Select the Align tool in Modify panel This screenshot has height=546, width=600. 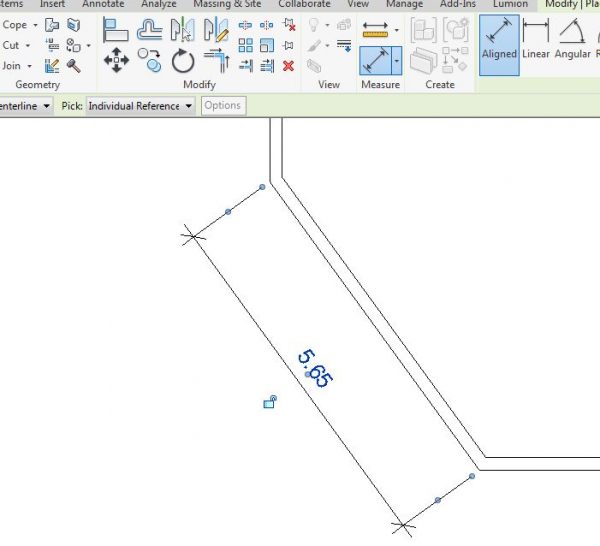tap(116, 30)
